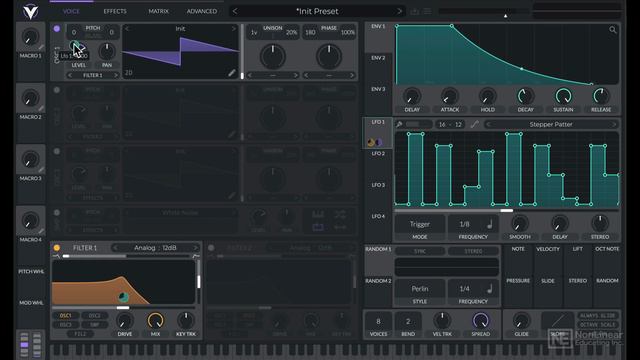Click the Filter 1 Mix knob
Screen dimensions: 640x360
(155, 321)
